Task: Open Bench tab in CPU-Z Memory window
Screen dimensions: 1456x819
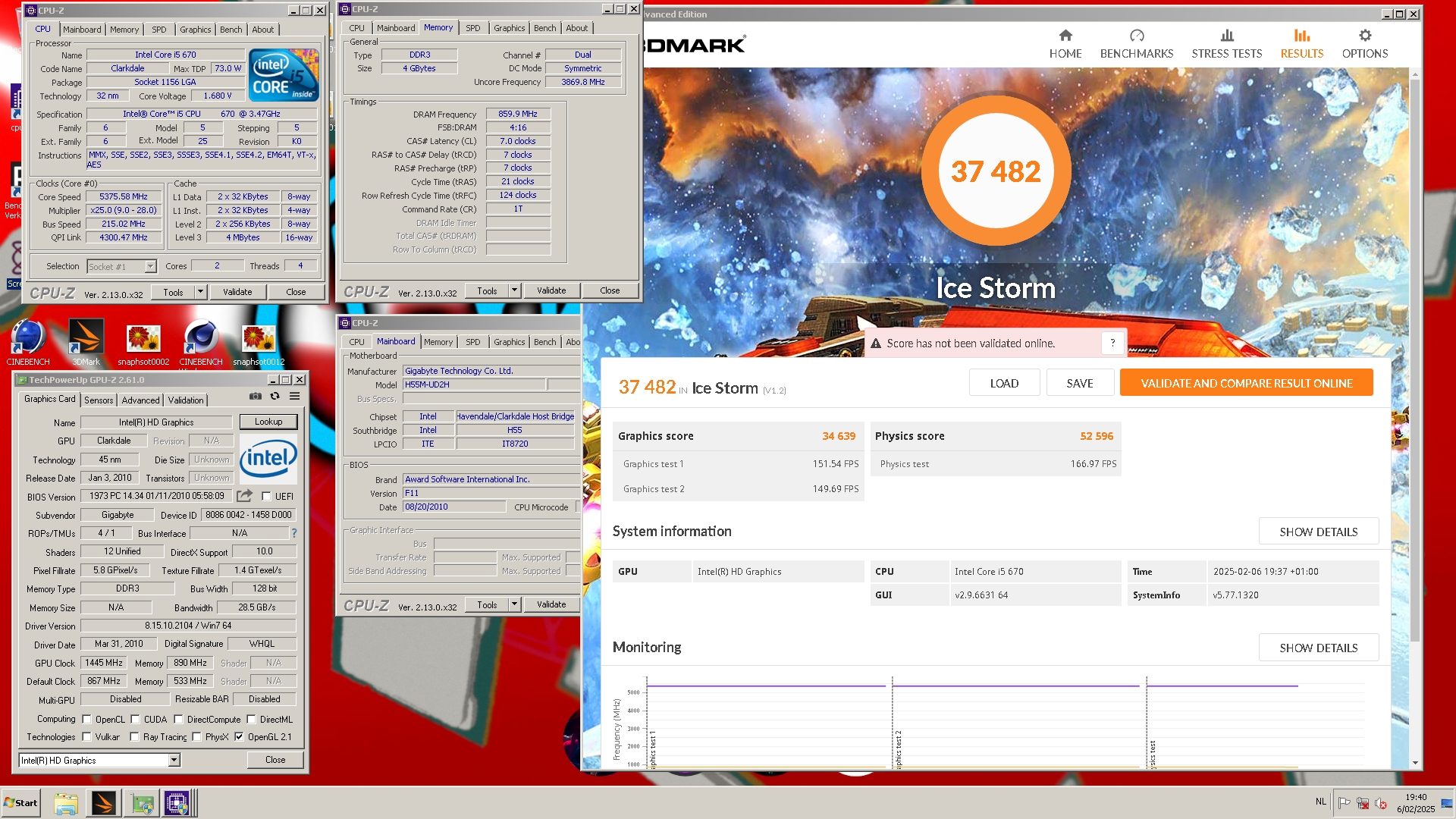Action: (544, 28)
